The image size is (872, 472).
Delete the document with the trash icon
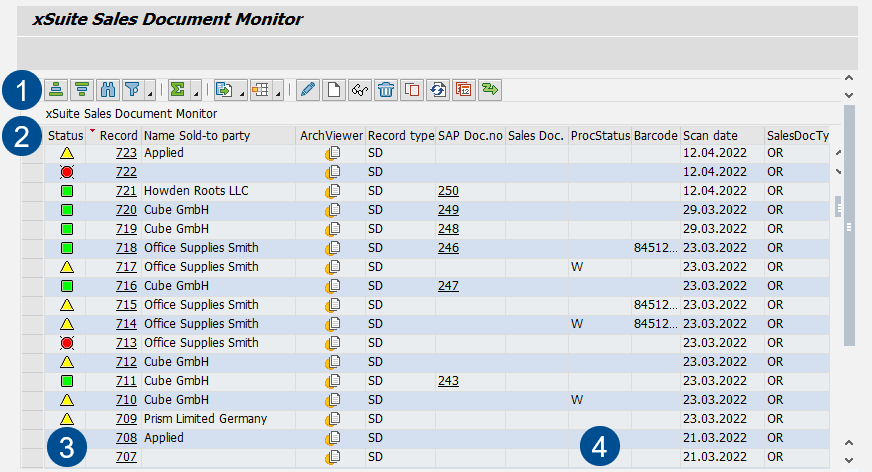(x=385, y=90)
